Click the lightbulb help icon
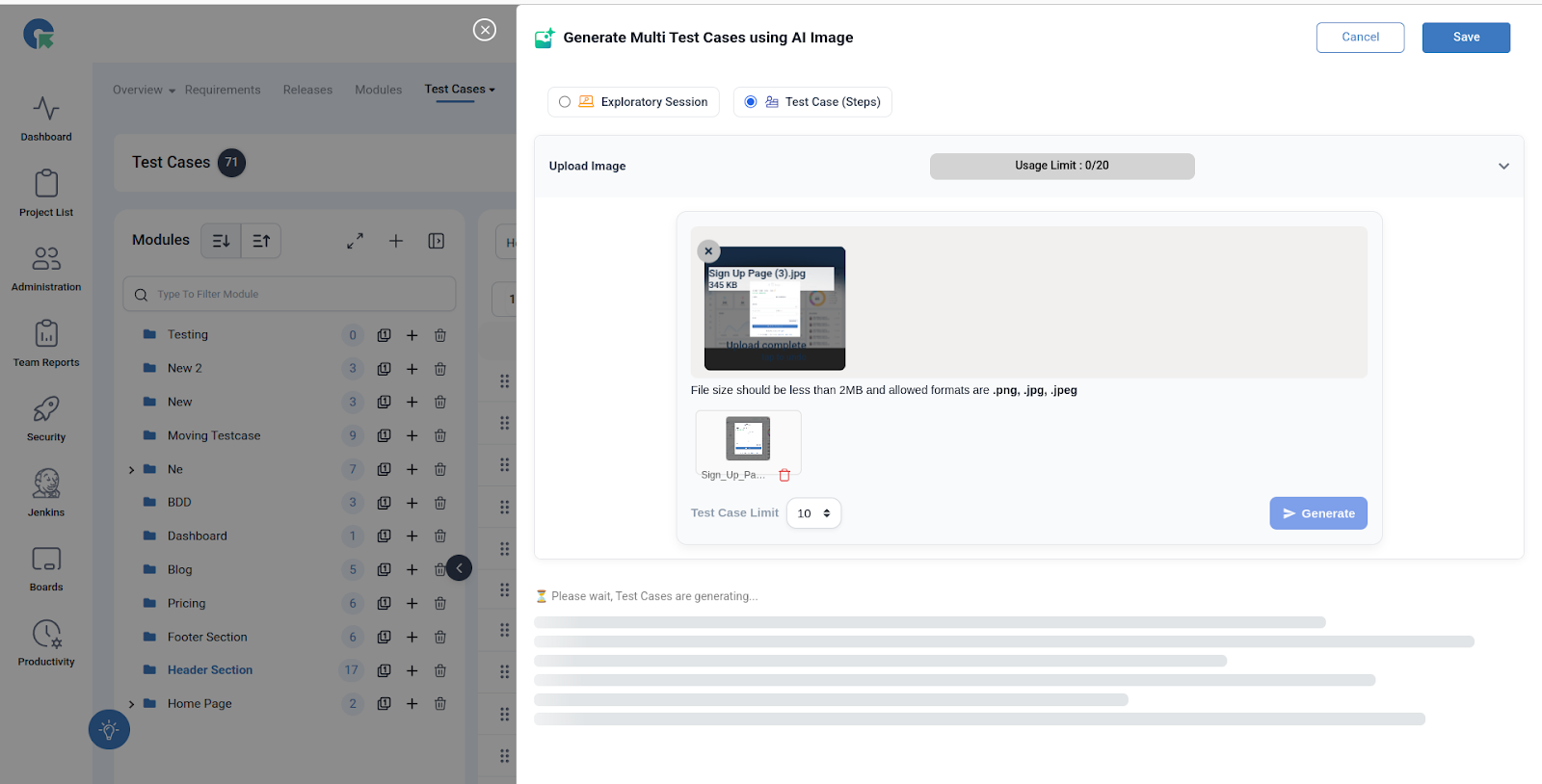1542x784 pixels. point(109,730)
